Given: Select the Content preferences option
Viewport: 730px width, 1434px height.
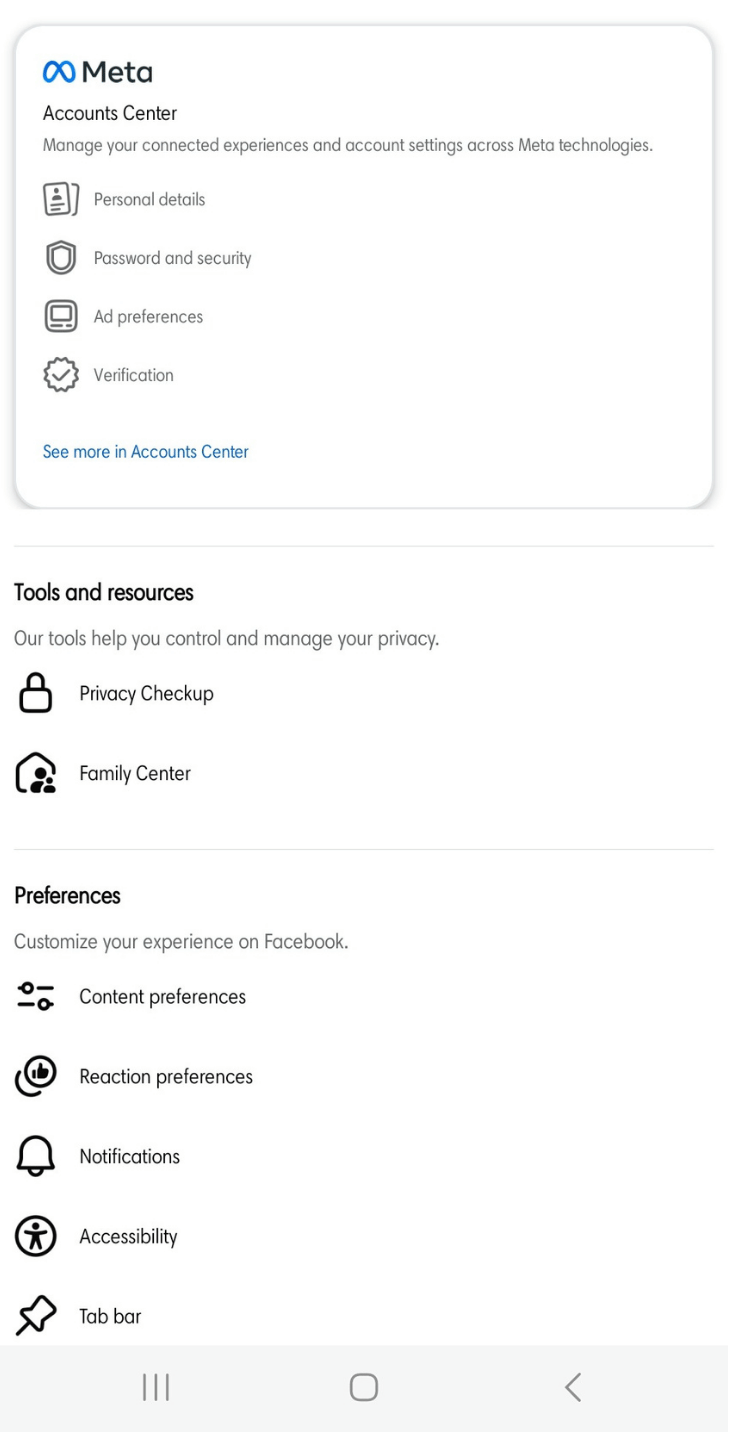Looking at the screenshot, I should [162, 997].
